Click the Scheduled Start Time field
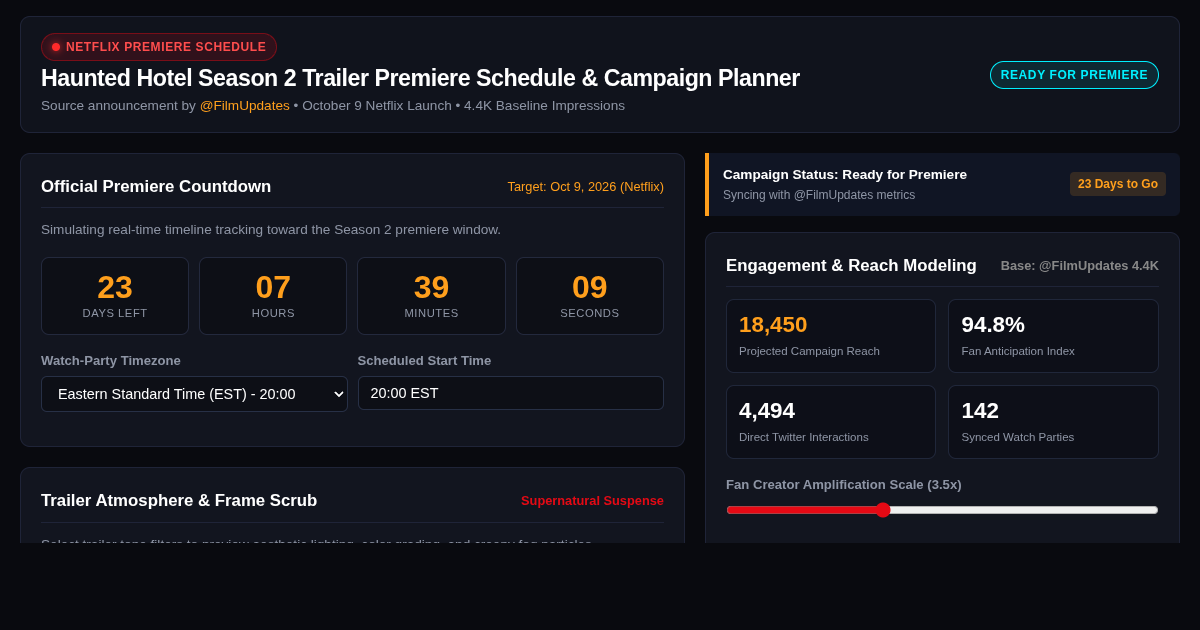The image size is (1200, 630). click(x=511, y=393)
